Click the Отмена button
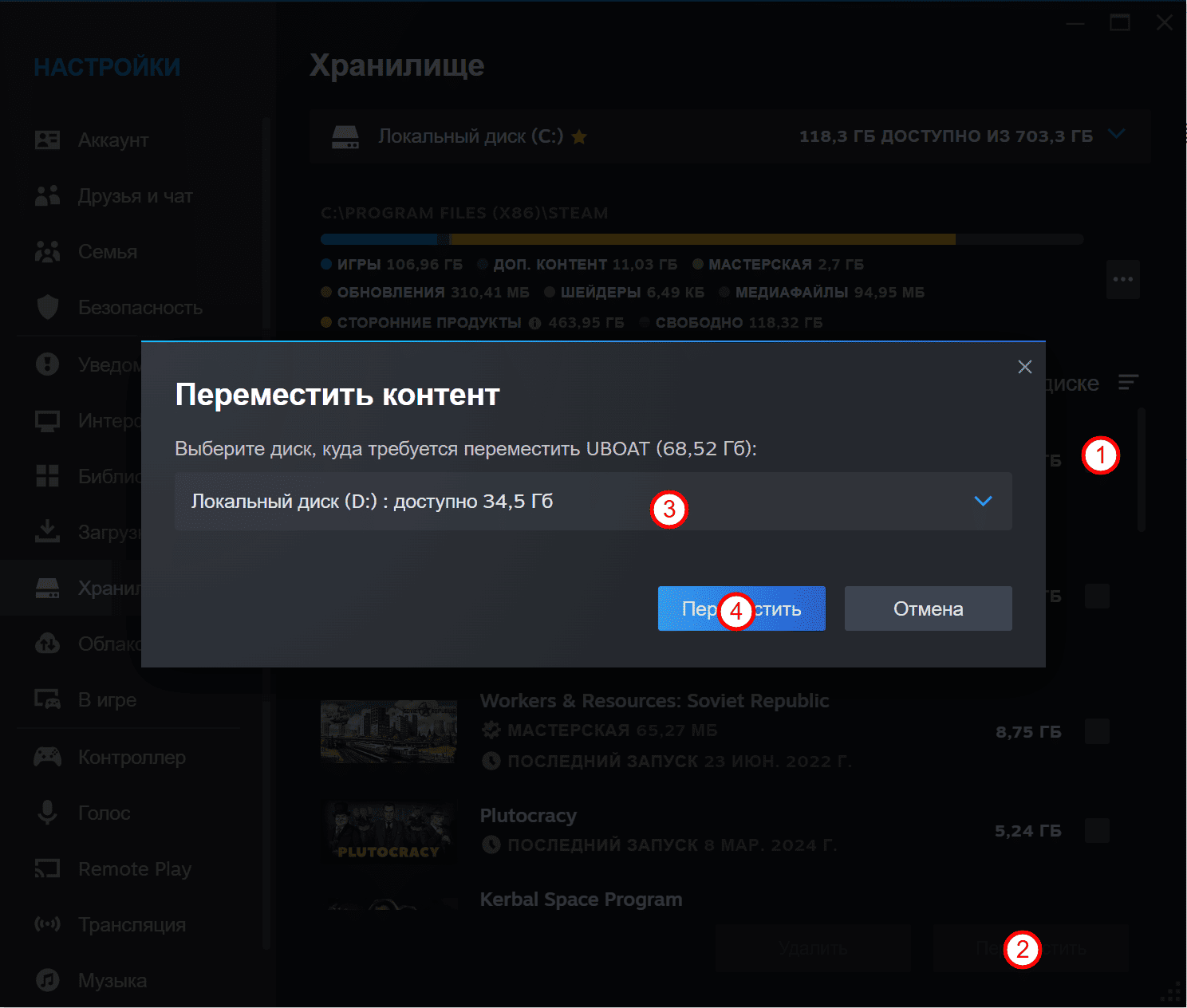1187x1008 pixels. tap(929, 608)
